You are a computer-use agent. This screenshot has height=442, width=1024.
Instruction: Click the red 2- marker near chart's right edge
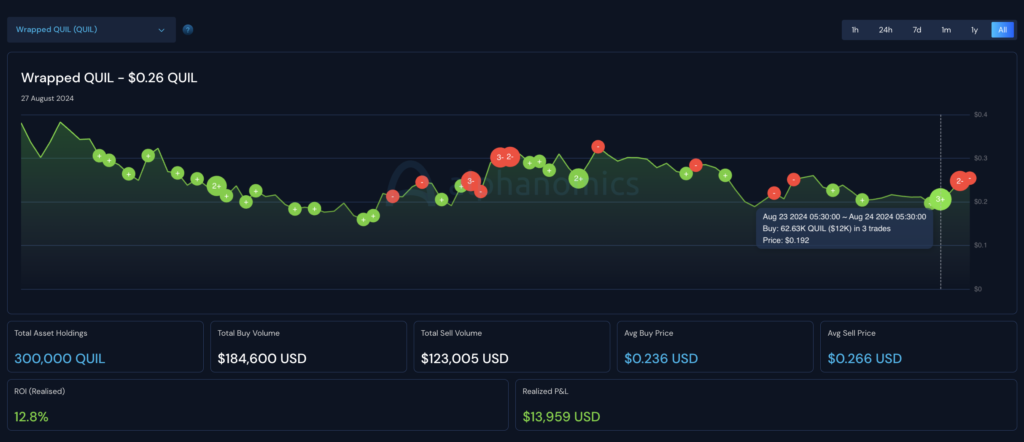(959, 181)
